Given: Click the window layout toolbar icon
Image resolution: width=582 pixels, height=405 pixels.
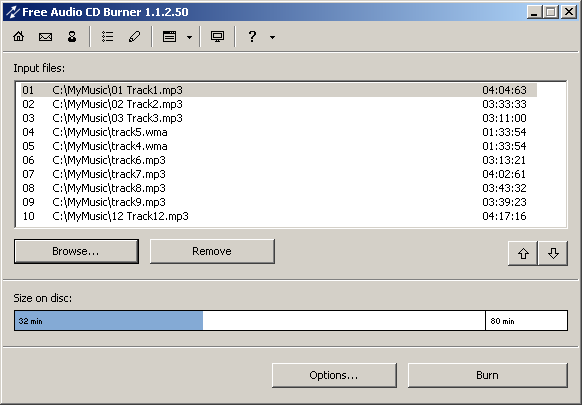Looking at the screenshot, I should coord(170,36).
